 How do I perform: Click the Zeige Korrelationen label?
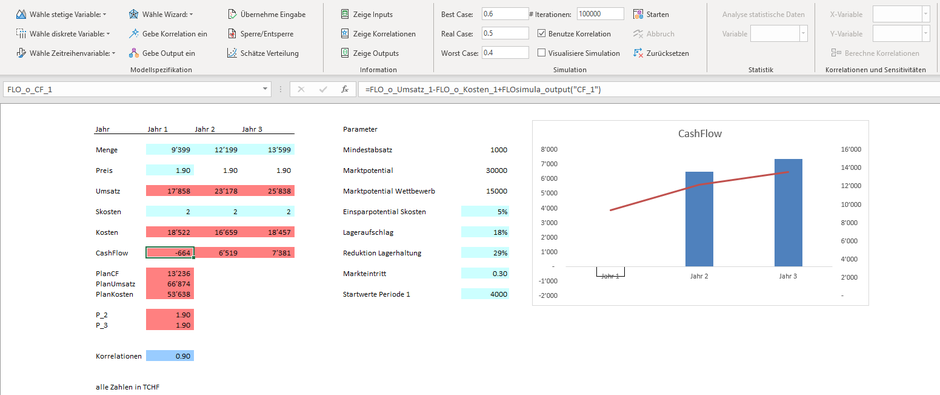click(x=385, y=34)
